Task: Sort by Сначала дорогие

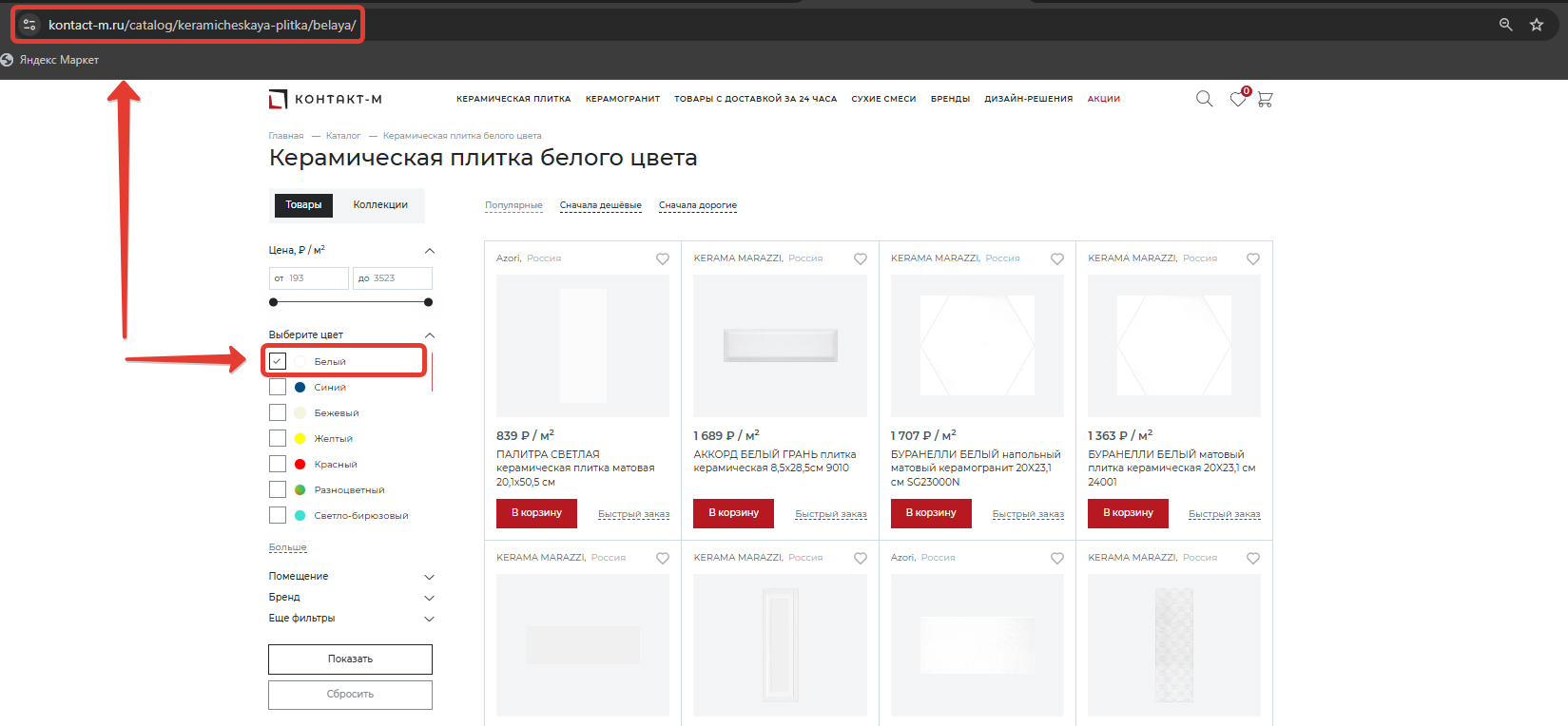Action: [x=698, y=205]
